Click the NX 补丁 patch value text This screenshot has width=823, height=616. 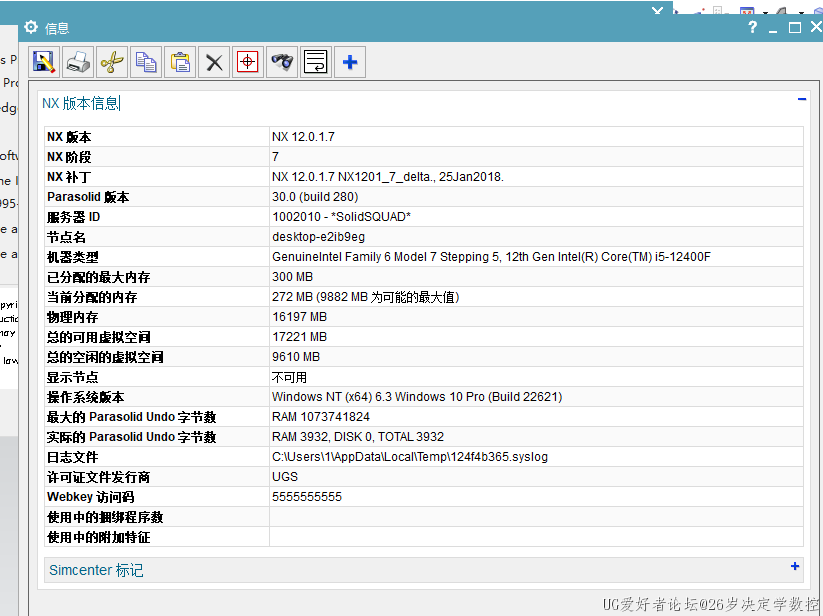click(x=387, y=177)
